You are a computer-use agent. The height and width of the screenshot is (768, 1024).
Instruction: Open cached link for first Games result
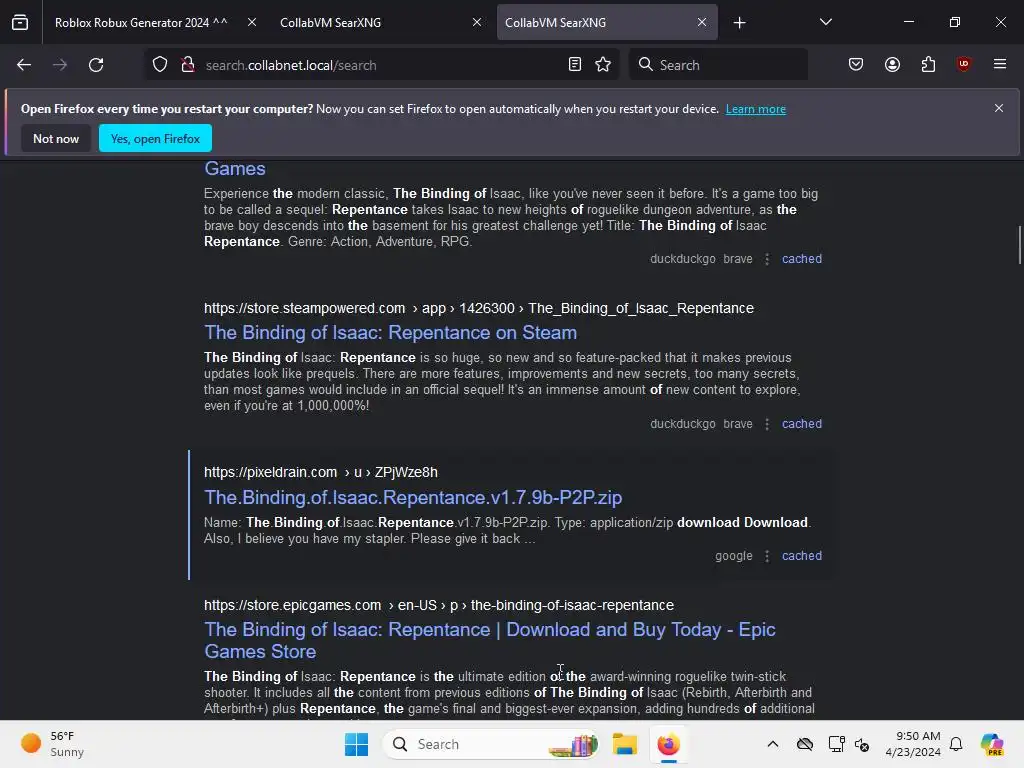click(802, 259)
